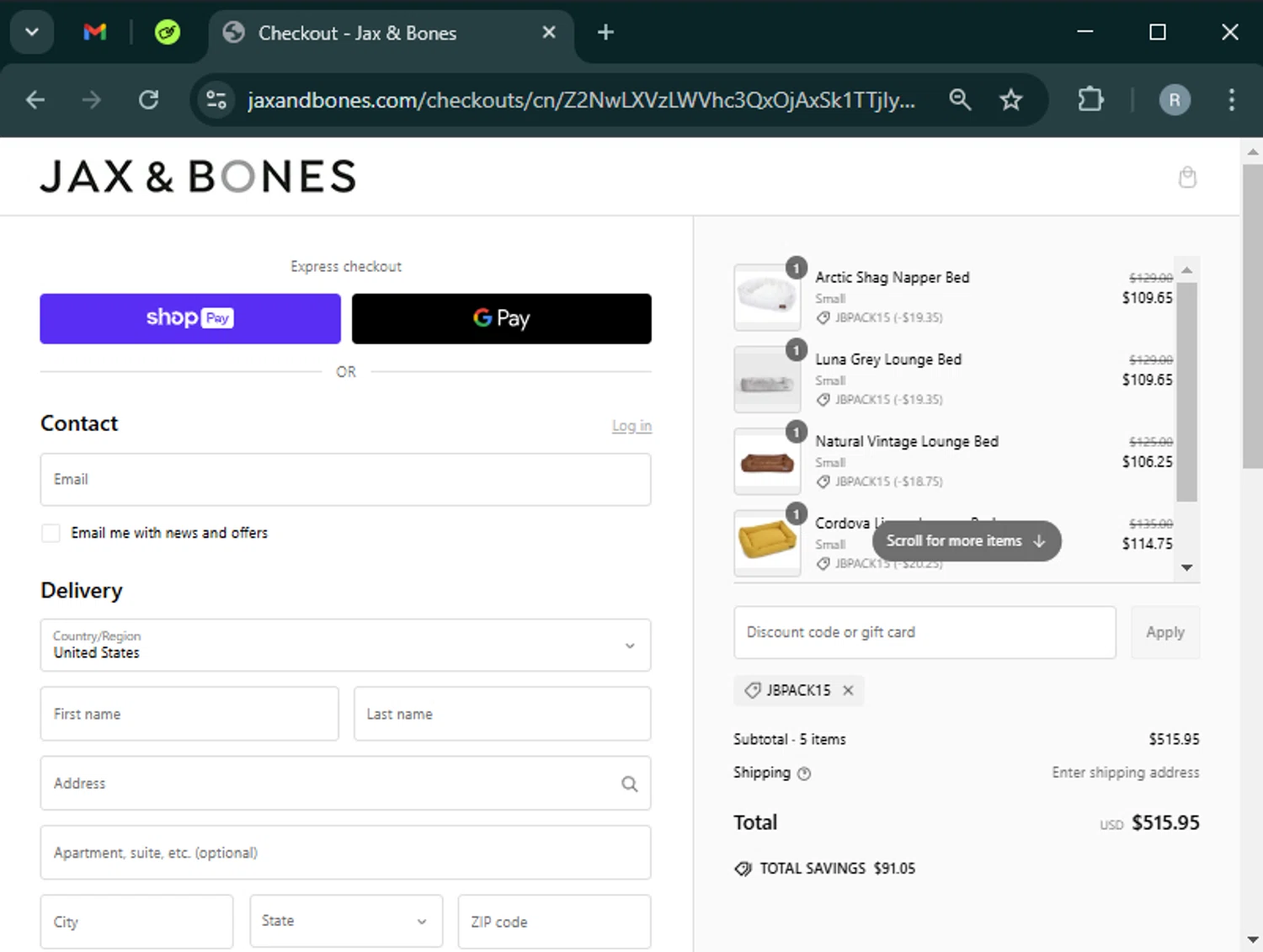
Task: Click the main page scrollbar thumb
Action: [x=1252, y=316]
